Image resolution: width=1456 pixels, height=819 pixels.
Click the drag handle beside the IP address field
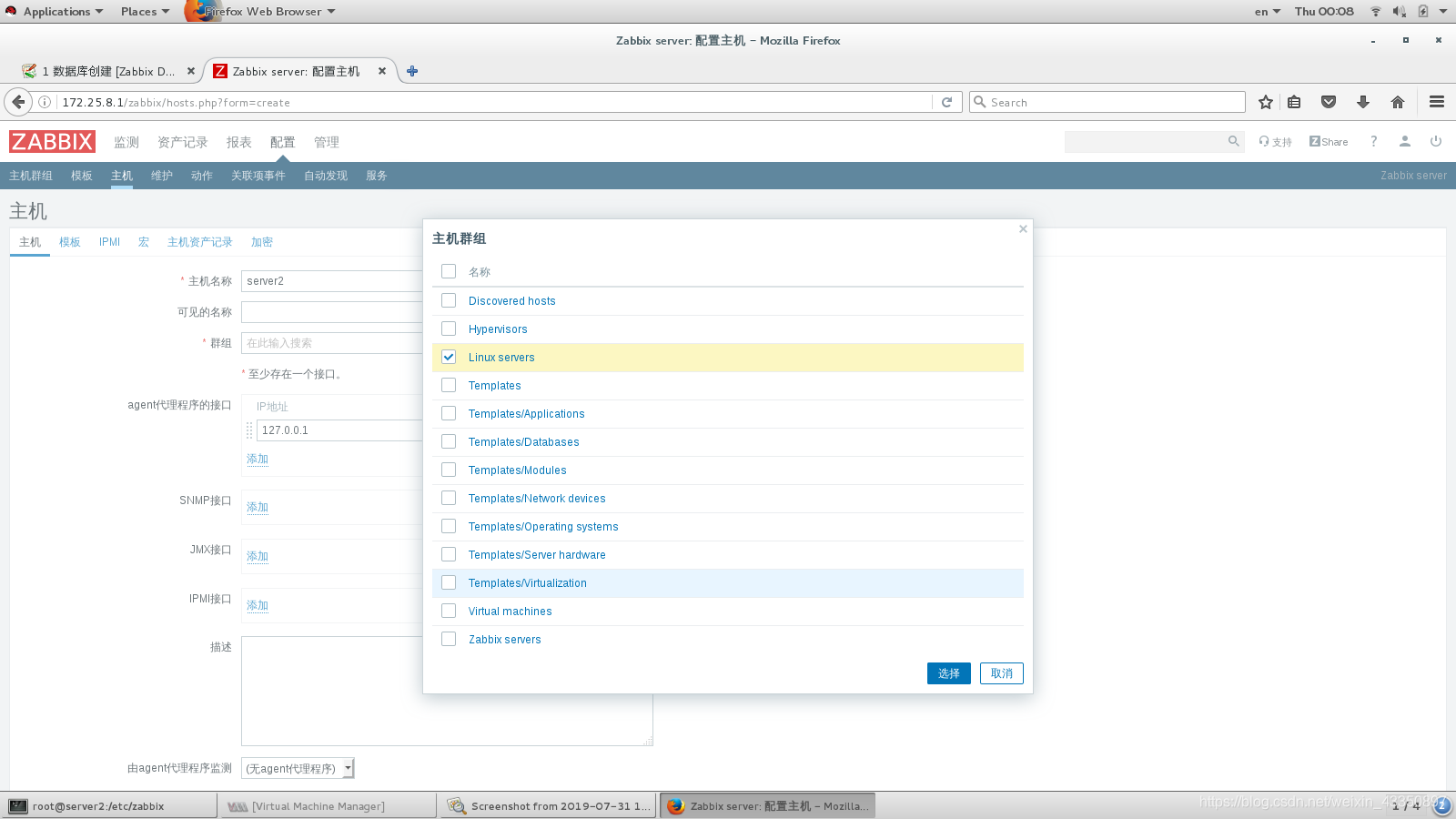(249, 430)
